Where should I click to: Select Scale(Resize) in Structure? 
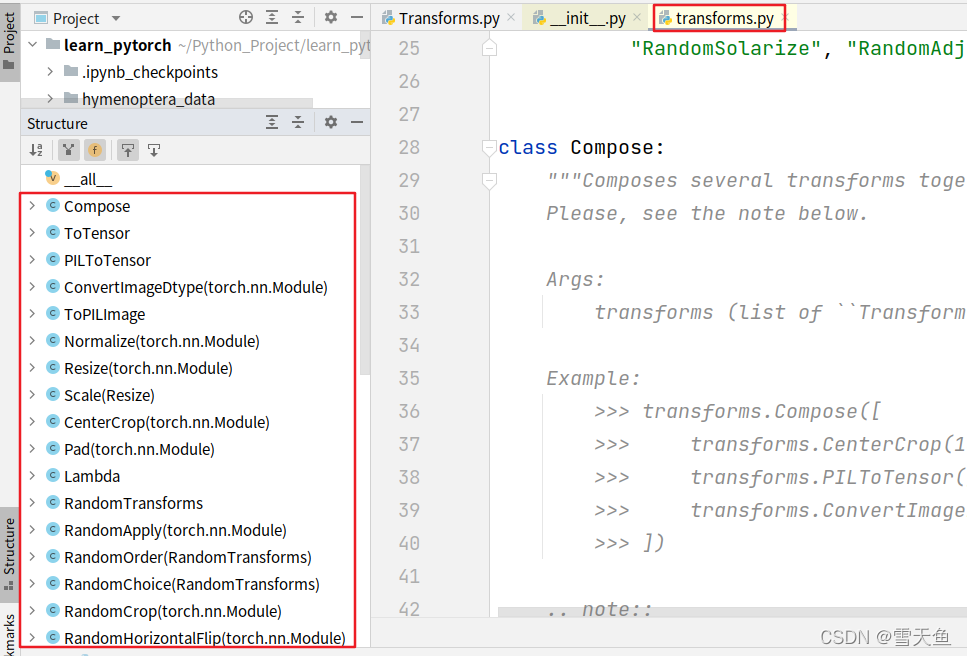point(109,396)
